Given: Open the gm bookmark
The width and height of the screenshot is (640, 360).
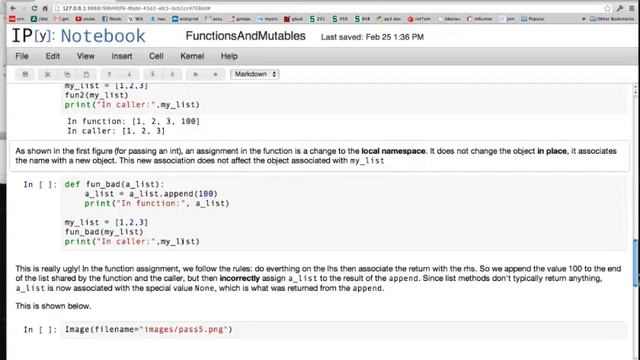Looking at the screenshot, I should [62, 19].
